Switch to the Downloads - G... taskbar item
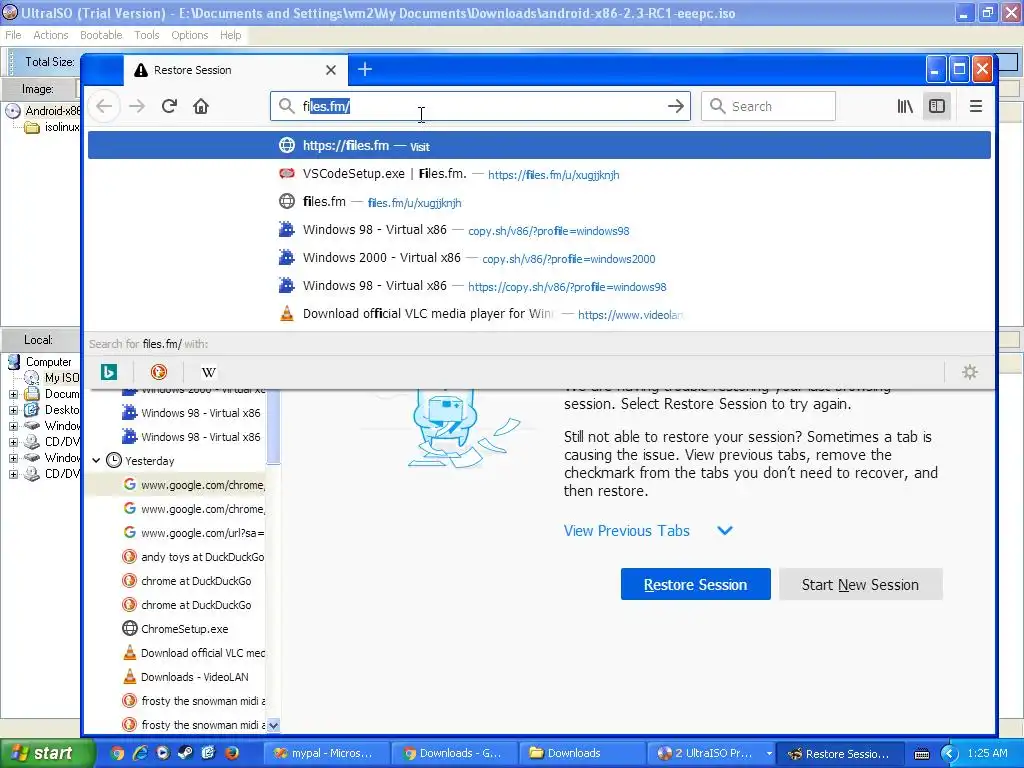Viewport: 1024px width, 768px height. pyautogui.click(x=455, y=753)
